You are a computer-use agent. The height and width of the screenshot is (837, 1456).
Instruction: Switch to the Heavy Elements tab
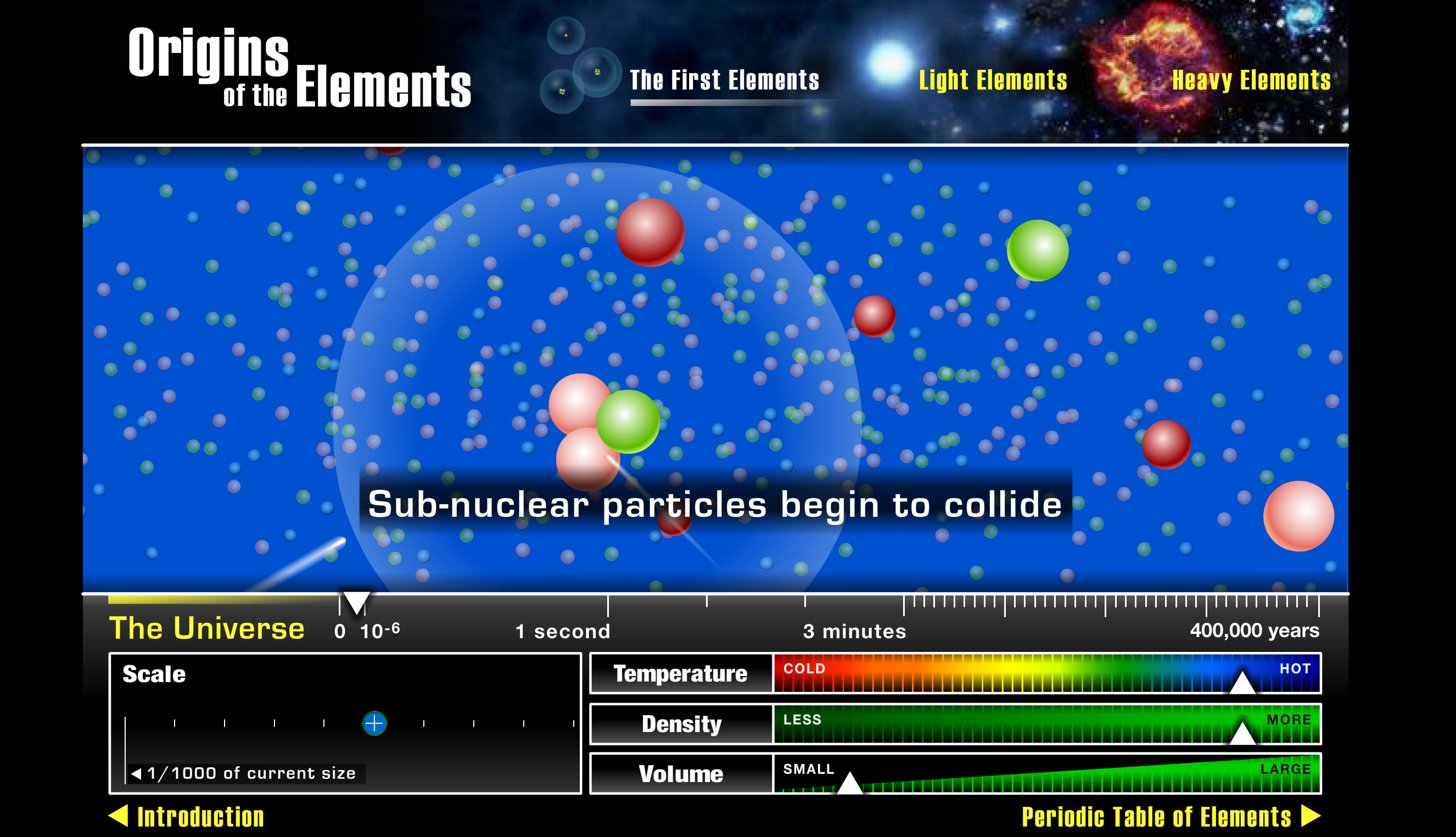1251,81
